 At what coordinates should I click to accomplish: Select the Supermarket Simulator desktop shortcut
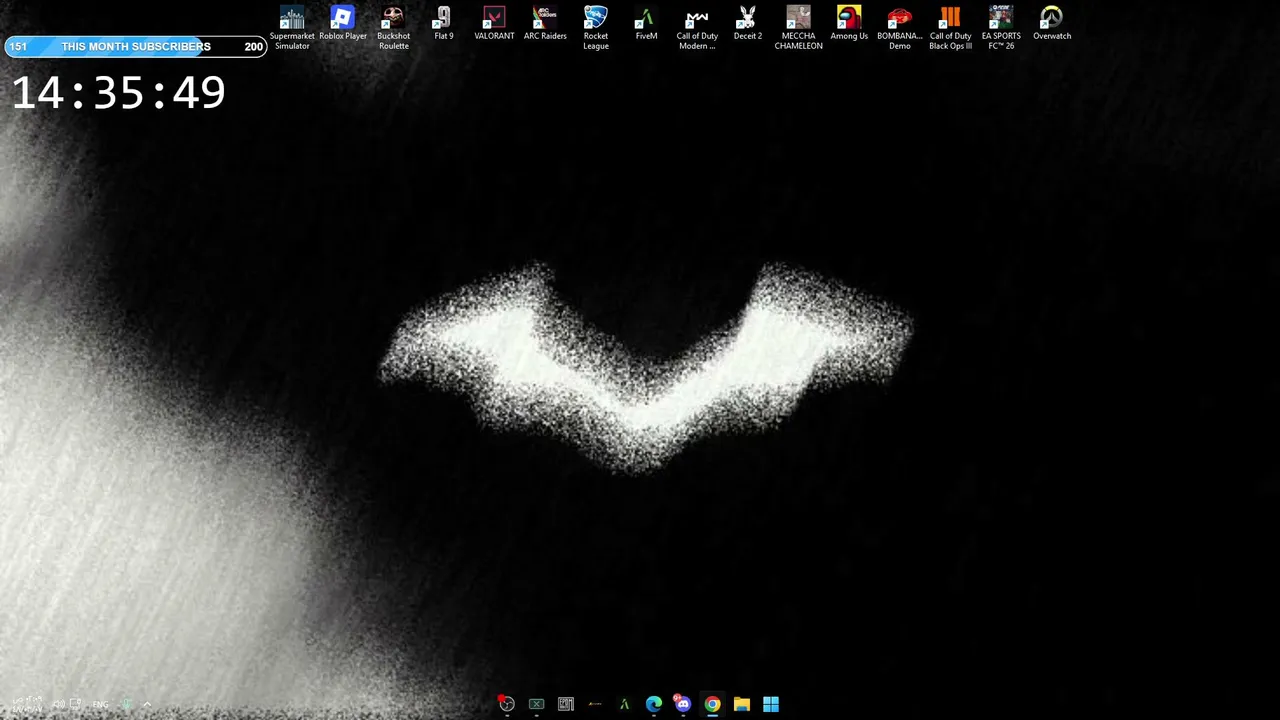(292, 28)
